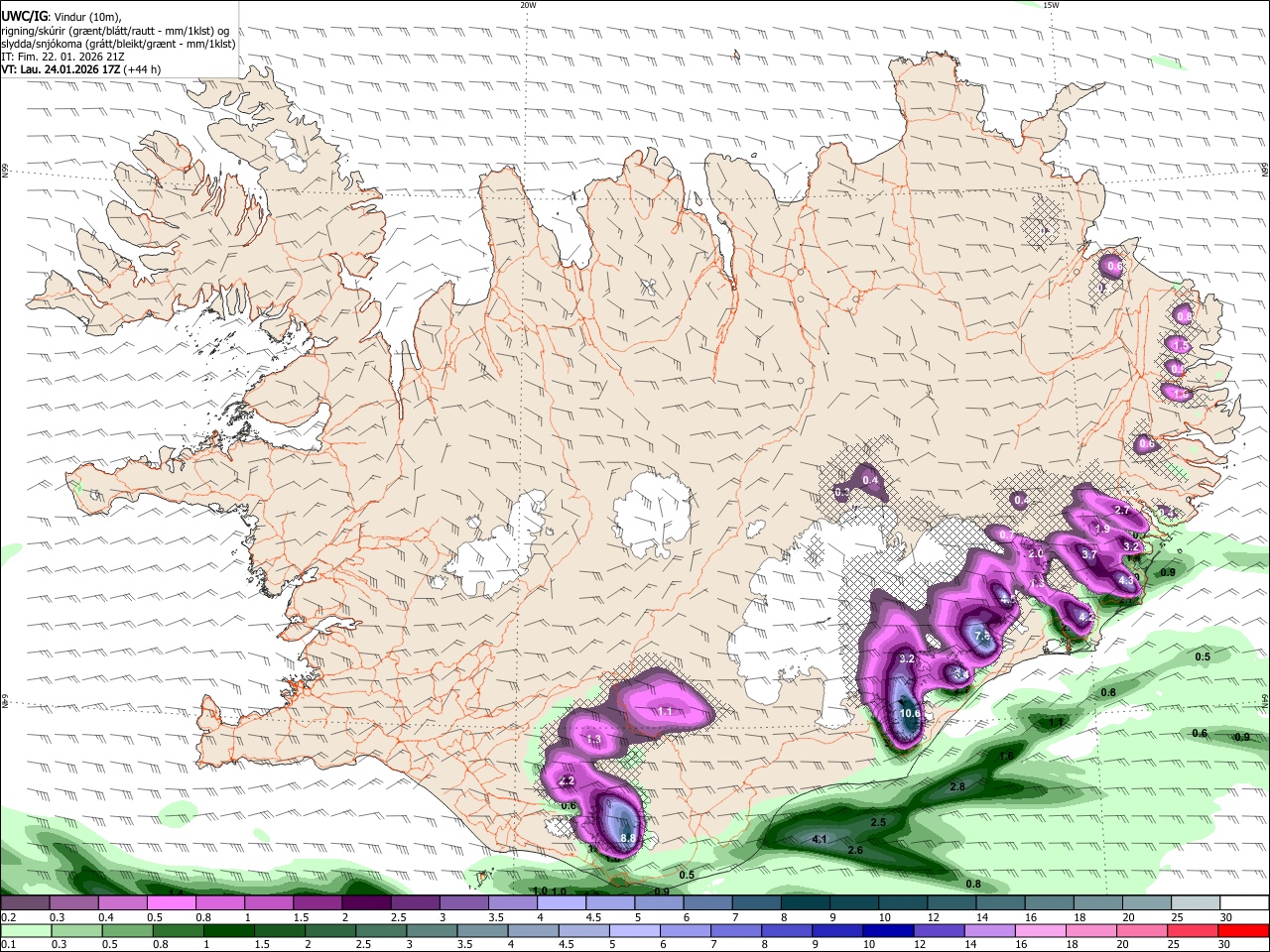1270x952 pixels.
Task: Click the 4.1 rain value over the sea
Action: [820, 839]
